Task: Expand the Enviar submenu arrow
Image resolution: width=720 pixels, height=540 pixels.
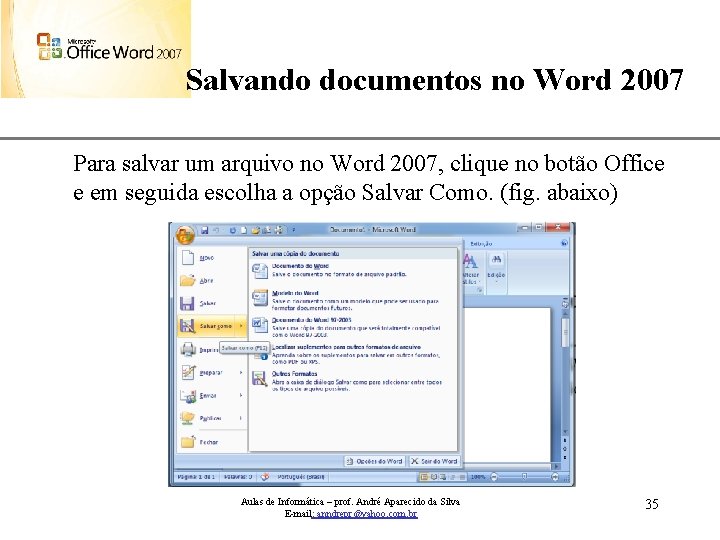Action: point(241,395)
